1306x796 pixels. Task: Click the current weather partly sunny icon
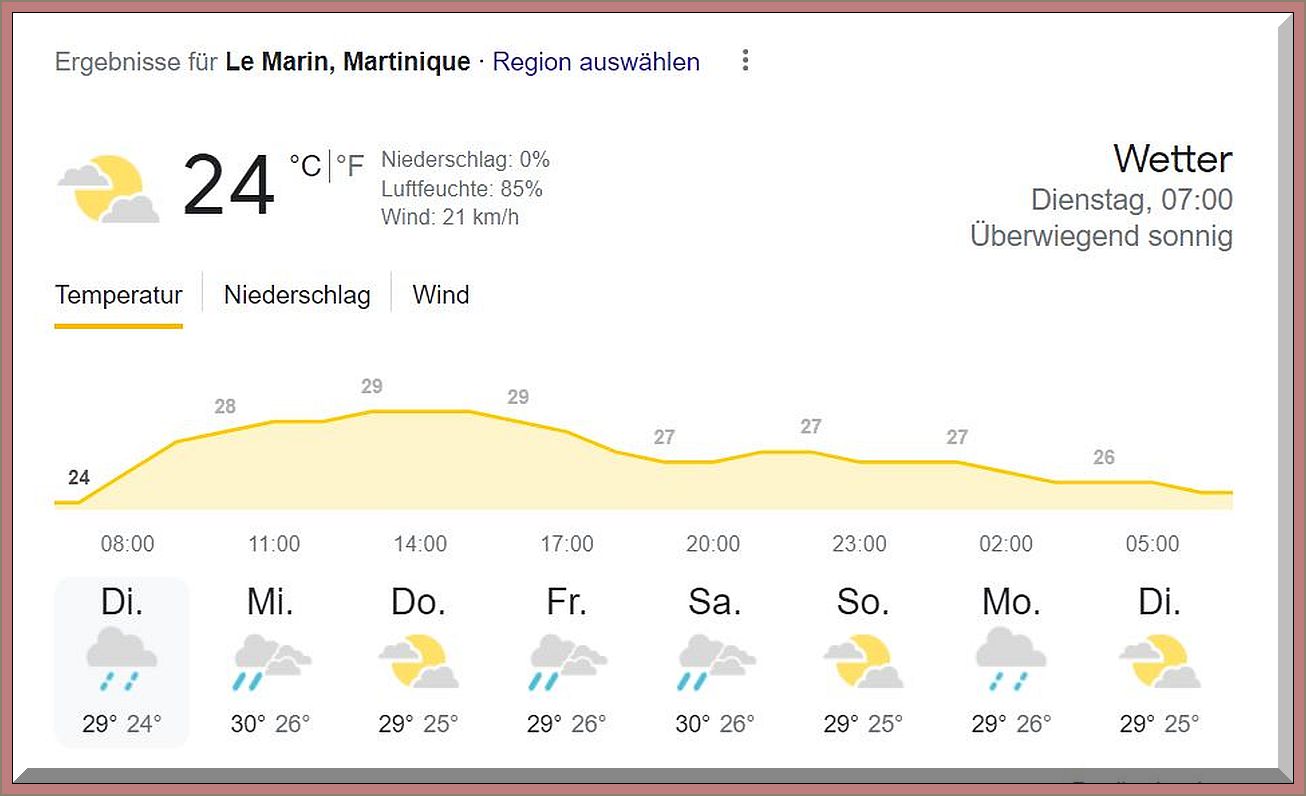[108, 188]
